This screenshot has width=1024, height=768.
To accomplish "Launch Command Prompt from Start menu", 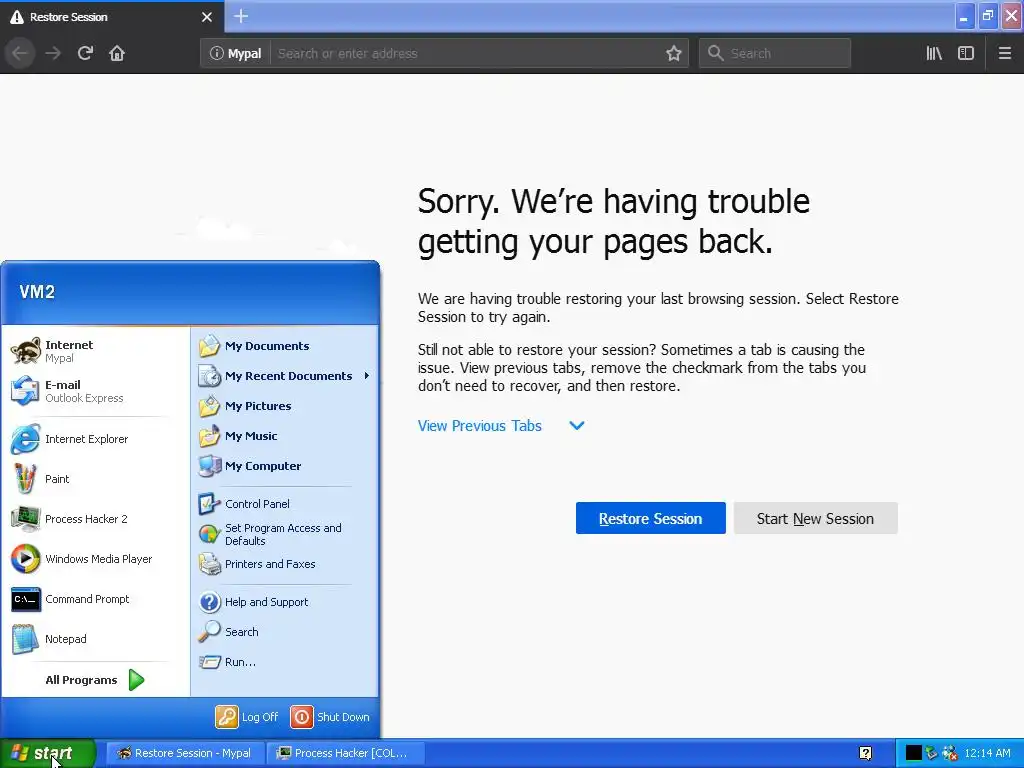I will tap(96, 599).
